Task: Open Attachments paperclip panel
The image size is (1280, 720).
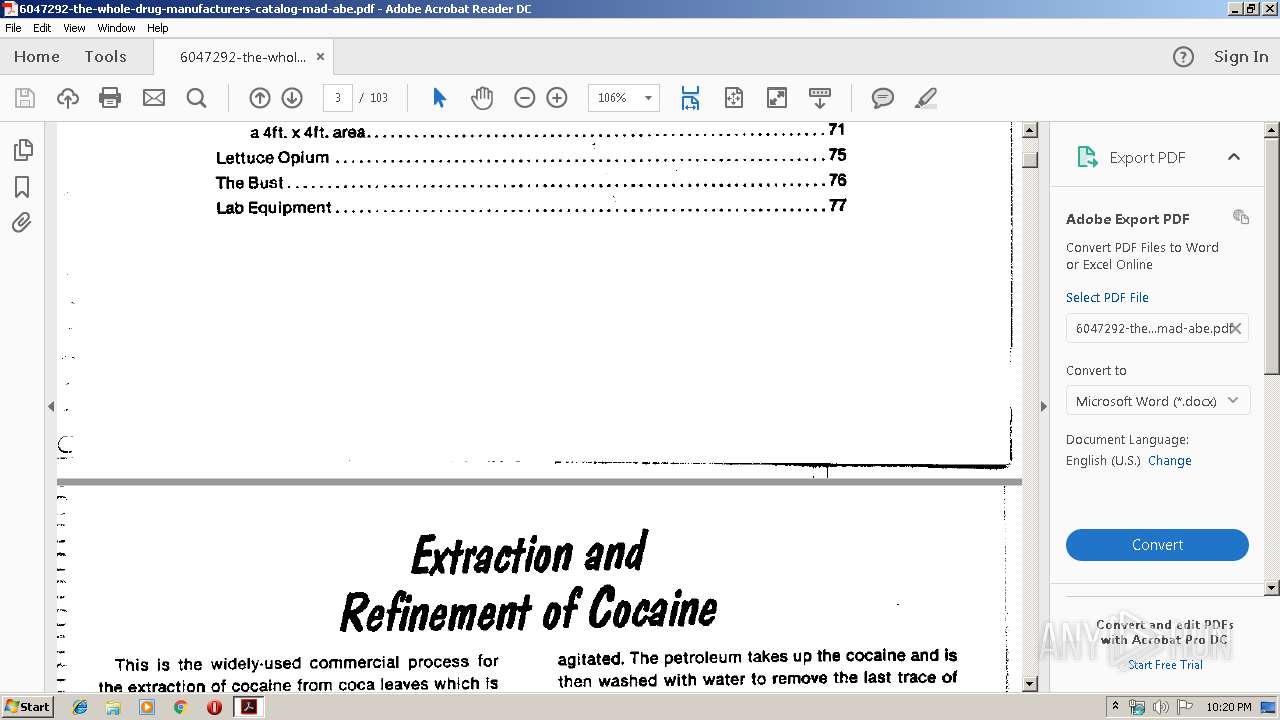Action: tap(22, 223)
